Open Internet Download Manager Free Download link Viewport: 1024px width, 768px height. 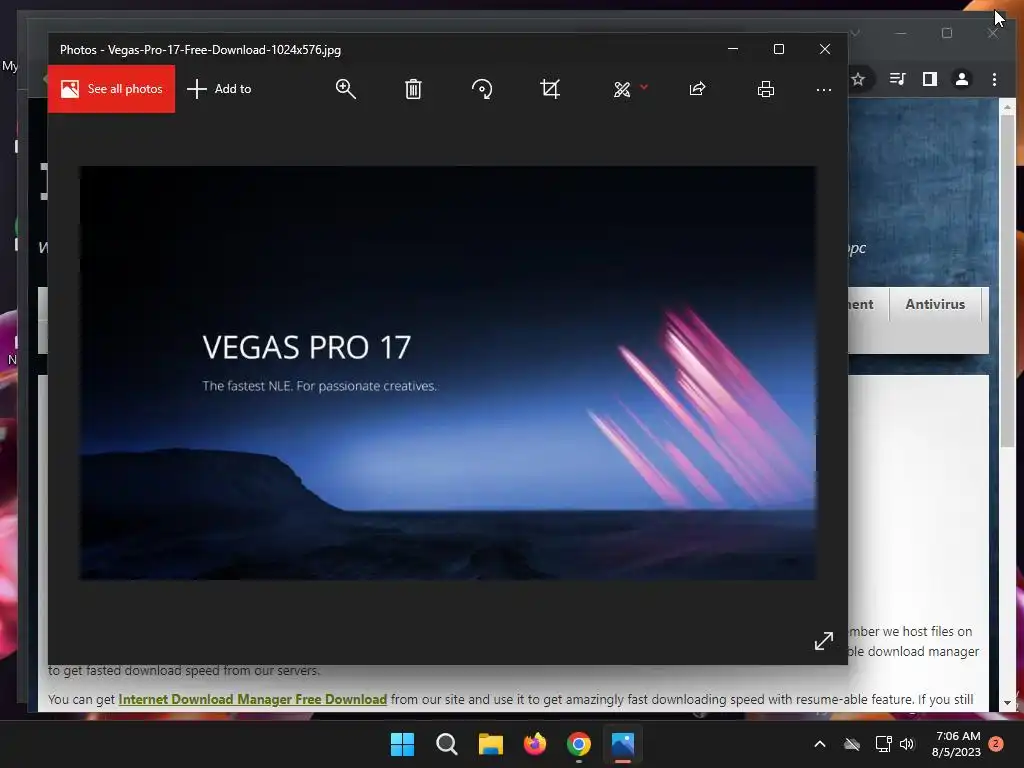point(253,699)
